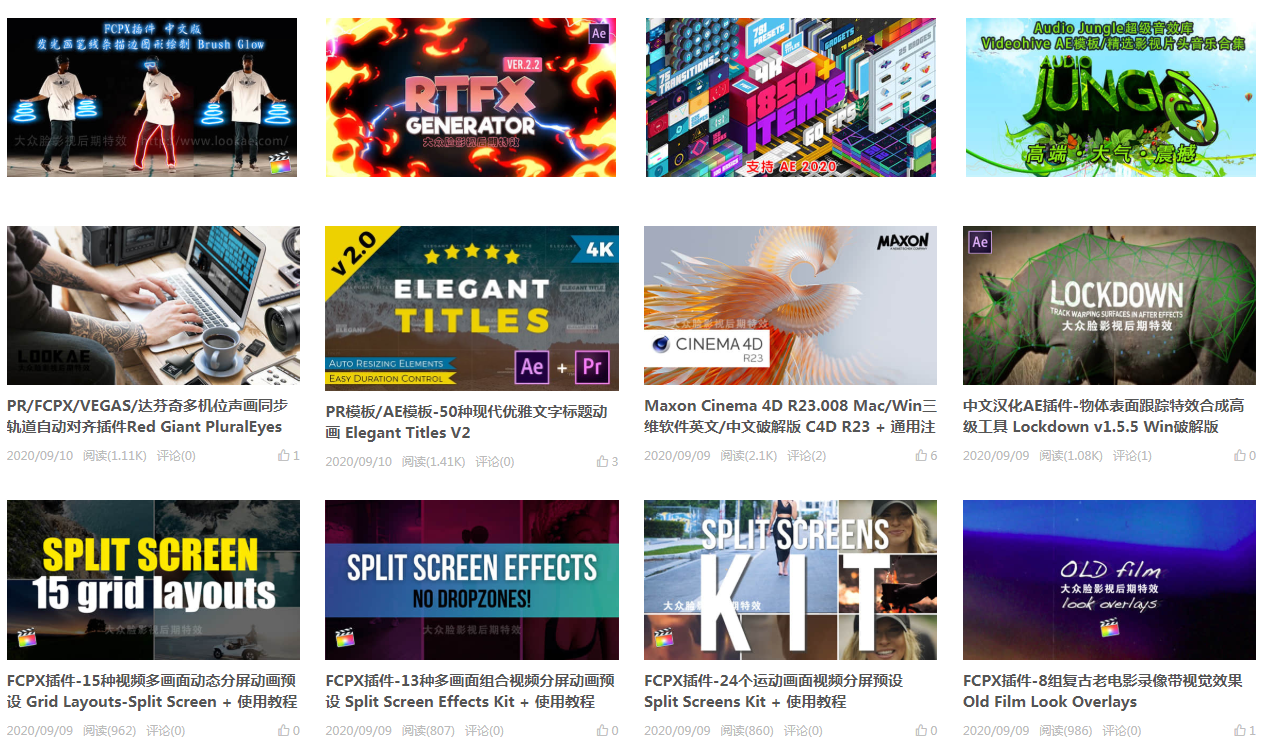Click the 2020/09/09 date under Grid Layouts post
This screenshot has height=752, width=1270.
click(x=40, y=731)
